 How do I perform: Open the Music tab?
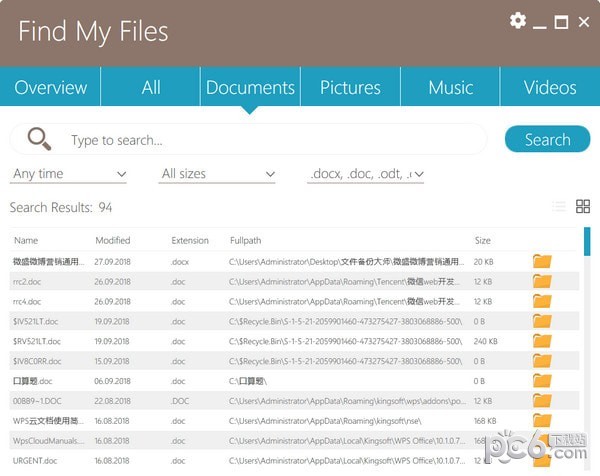tap(450, 87)
